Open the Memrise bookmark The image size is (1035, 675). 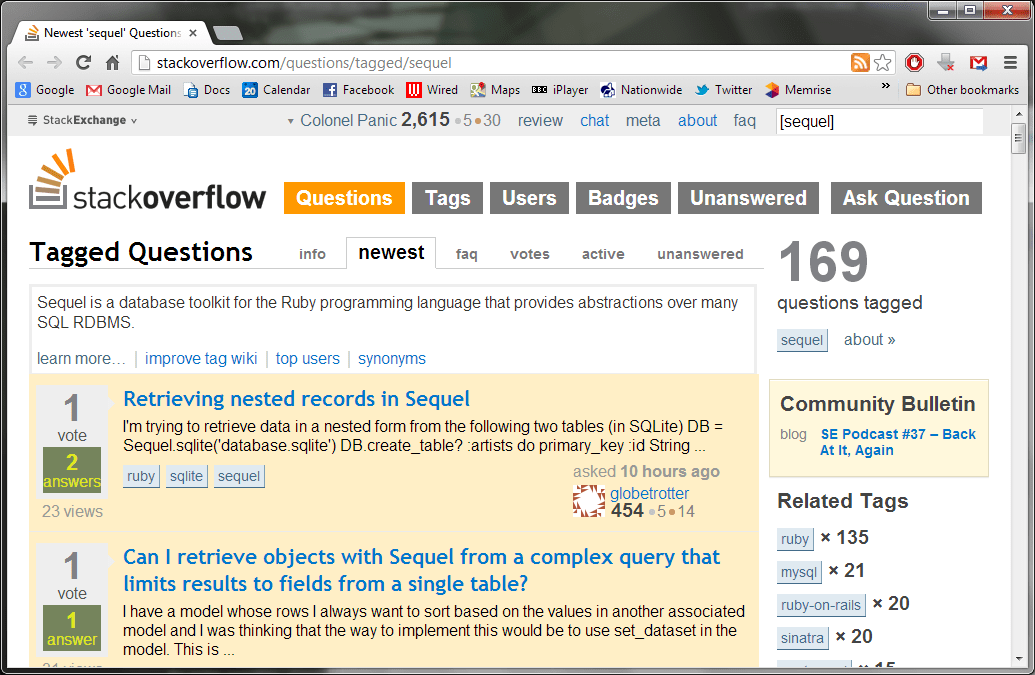point(797,90)
